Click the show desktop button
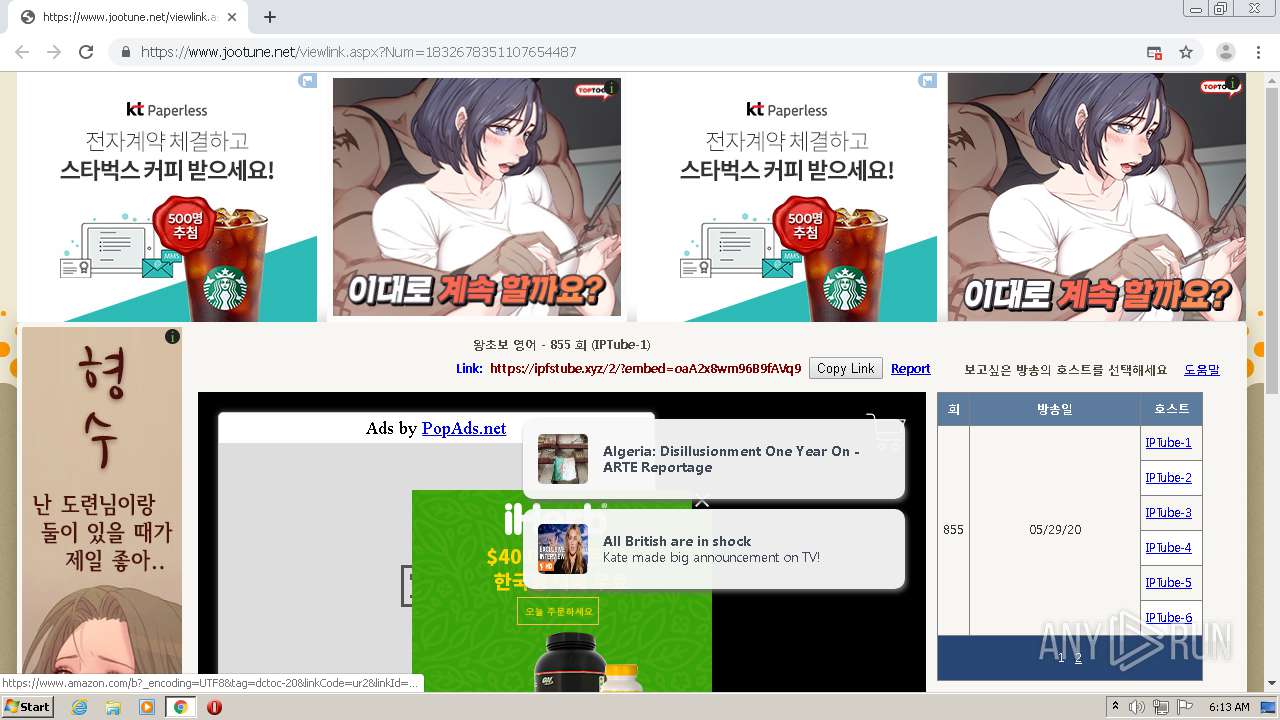This screenshot has height=720, width=1280. tap(1269, 707)
